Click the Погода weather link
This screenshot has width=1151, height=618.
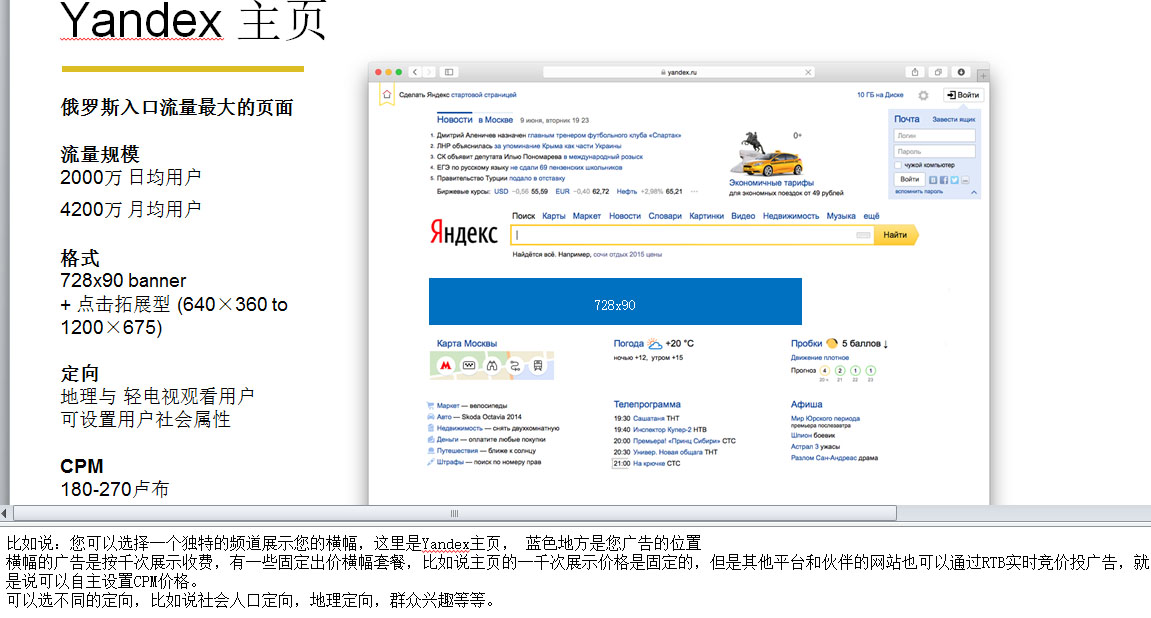click(x=628, y=343)
